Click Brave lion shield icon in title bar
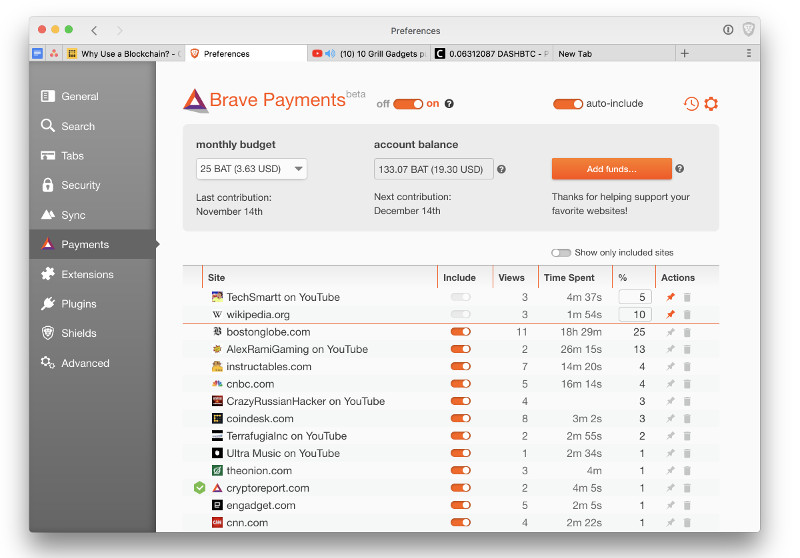The width and height of the screenshot is (800, 558). click(748, 30)
